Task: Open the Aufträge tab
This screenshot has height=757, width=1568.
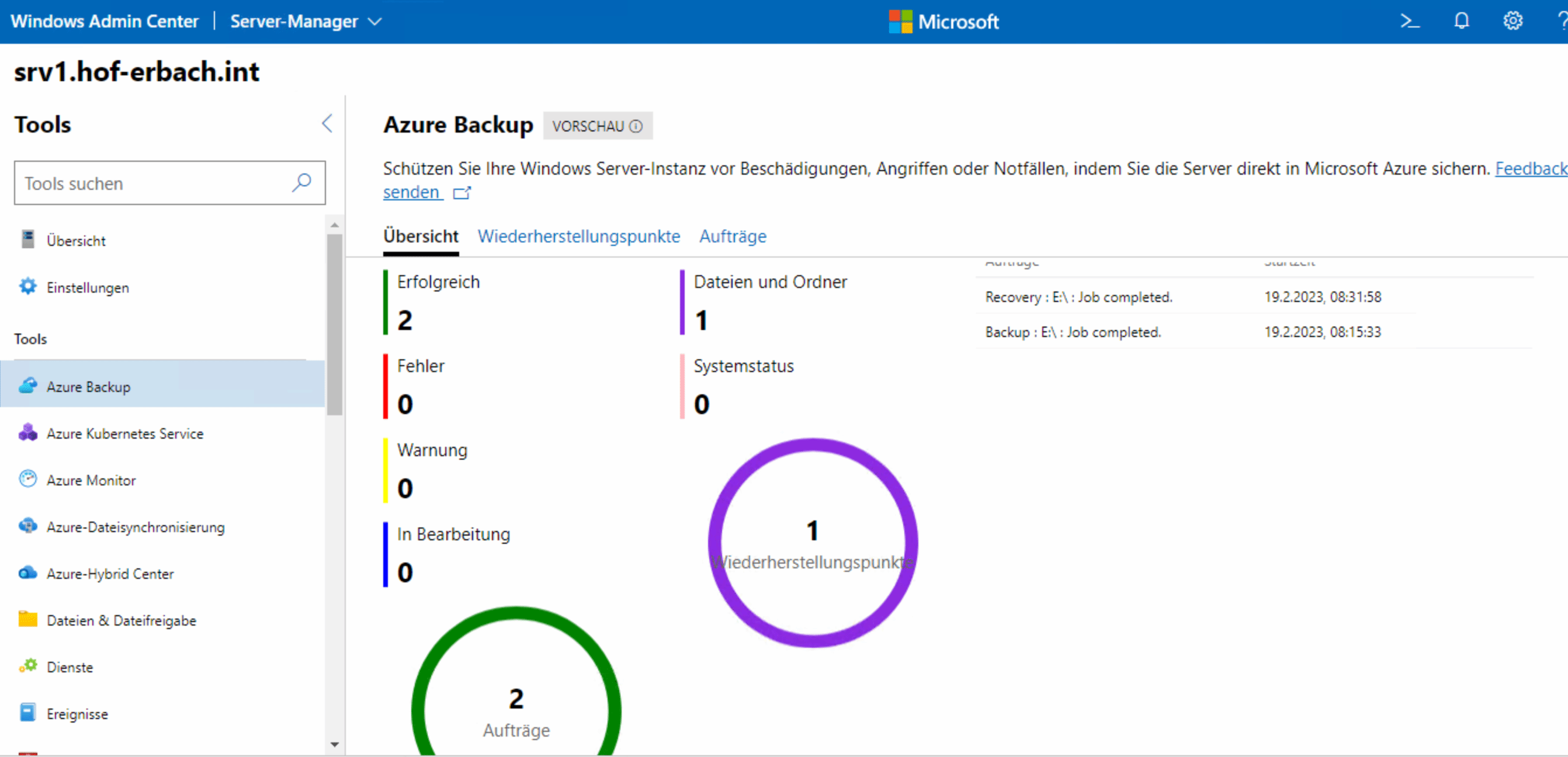Action: pos(733,237)
